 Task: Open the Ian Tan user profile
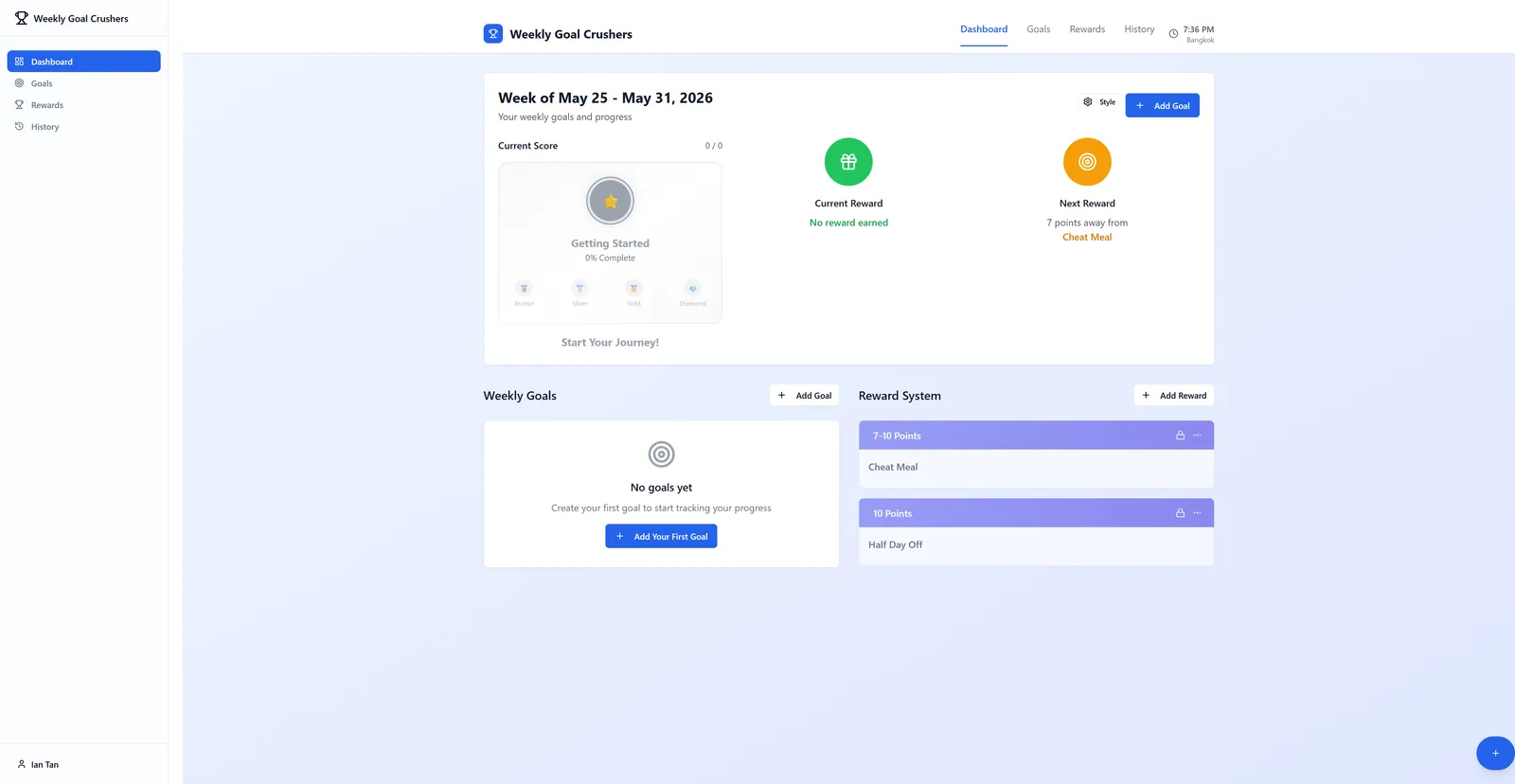pos(38,764)
